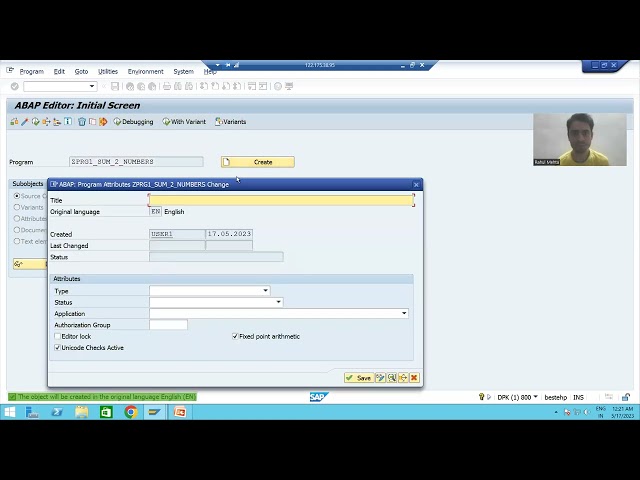Click the Customize Local Layout monitor icon
Viewport: 640px width, 480px height.
[289, 86]
